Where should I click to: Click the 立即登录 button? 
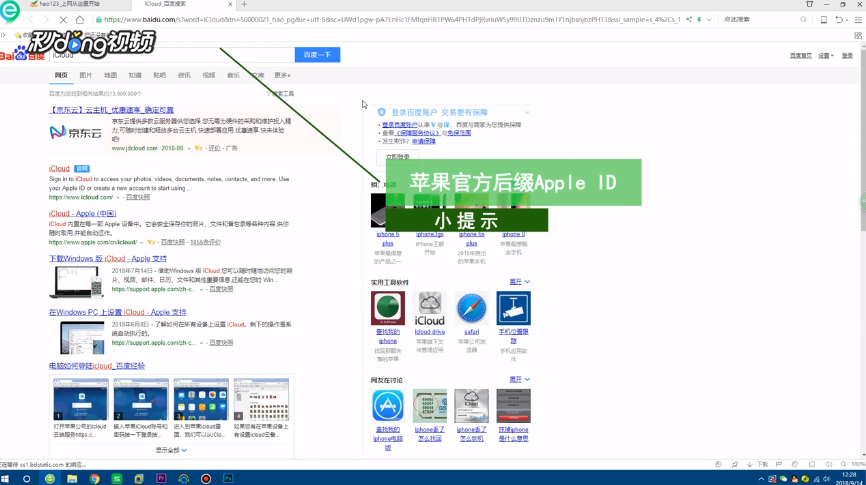tap(398, 156)
